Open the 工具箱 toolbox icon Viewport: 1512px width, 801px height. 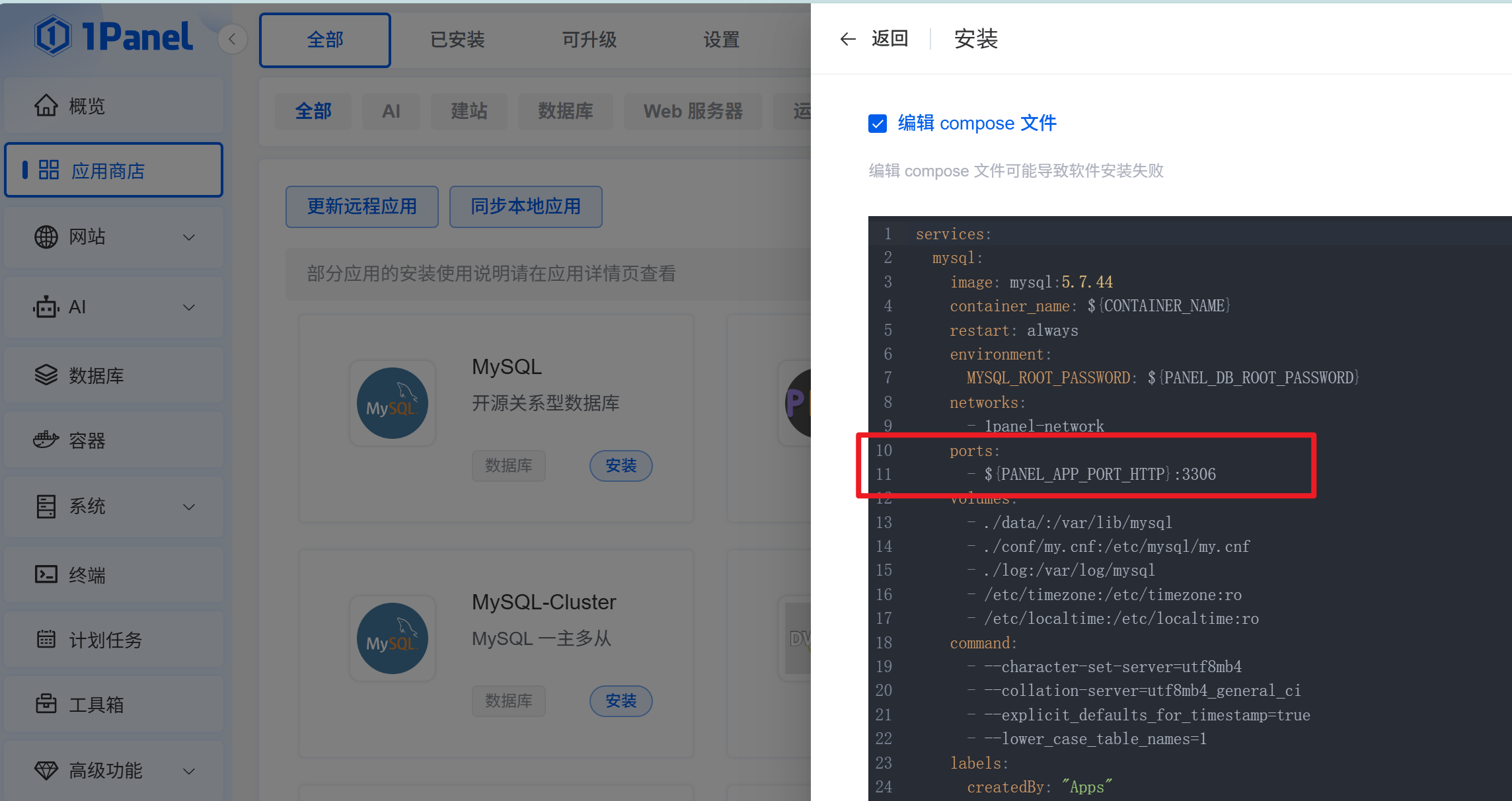pos(46,704)
